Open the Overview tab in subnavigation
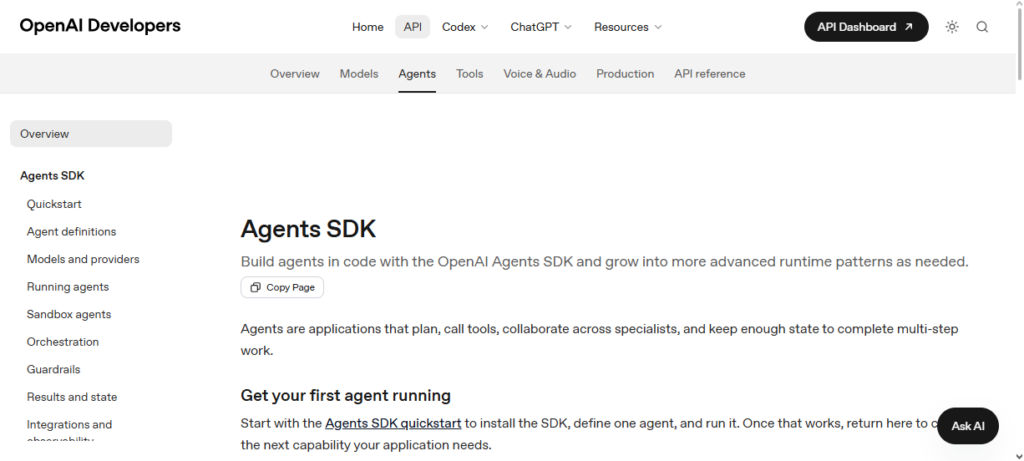Image resolution: width=1024 pixels, height=461 pixels. (x=295, y=74)
